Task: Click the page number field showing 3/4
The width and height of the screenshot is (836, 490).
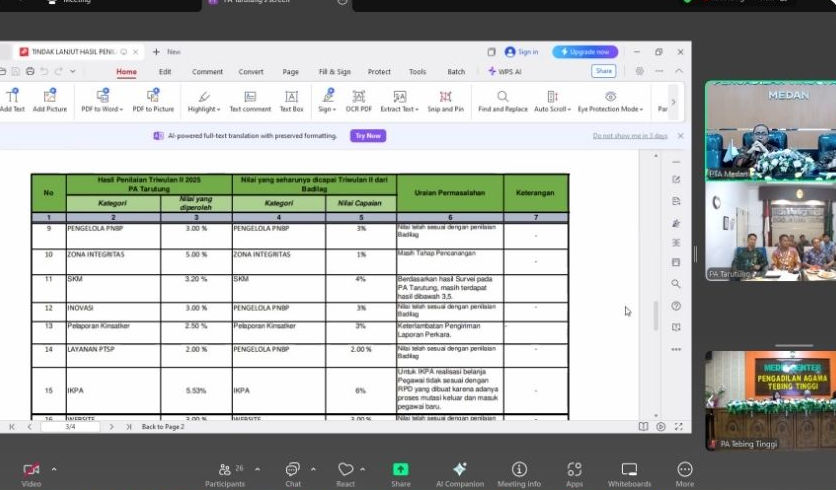Action: click(x=71, y=426)
